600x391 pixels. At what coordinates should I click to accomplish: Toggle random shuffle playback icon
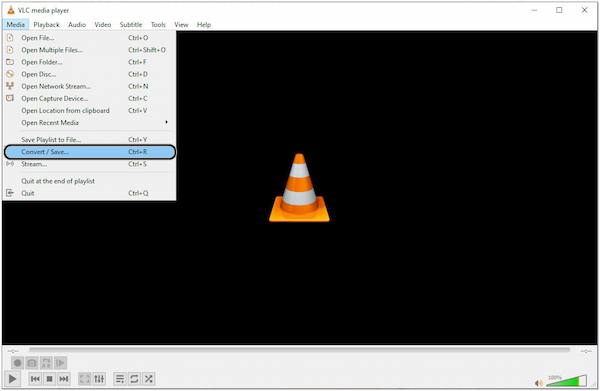click(x=148, y=379)
